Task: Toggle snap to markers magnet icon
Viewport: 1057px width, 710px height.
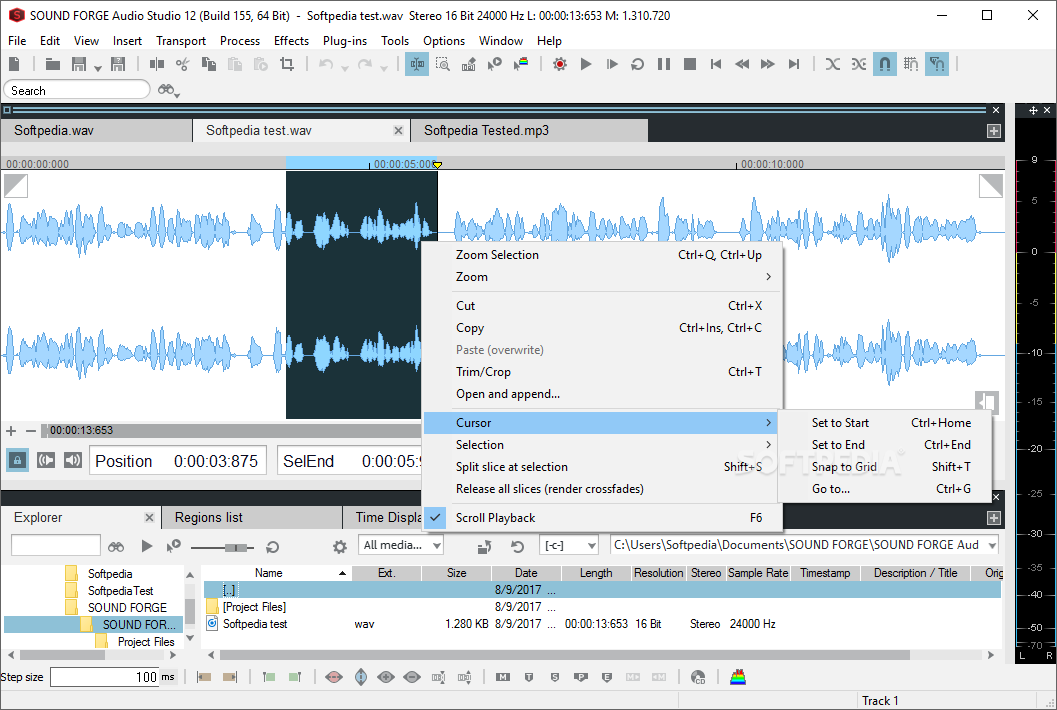Action: pos(937,64)
